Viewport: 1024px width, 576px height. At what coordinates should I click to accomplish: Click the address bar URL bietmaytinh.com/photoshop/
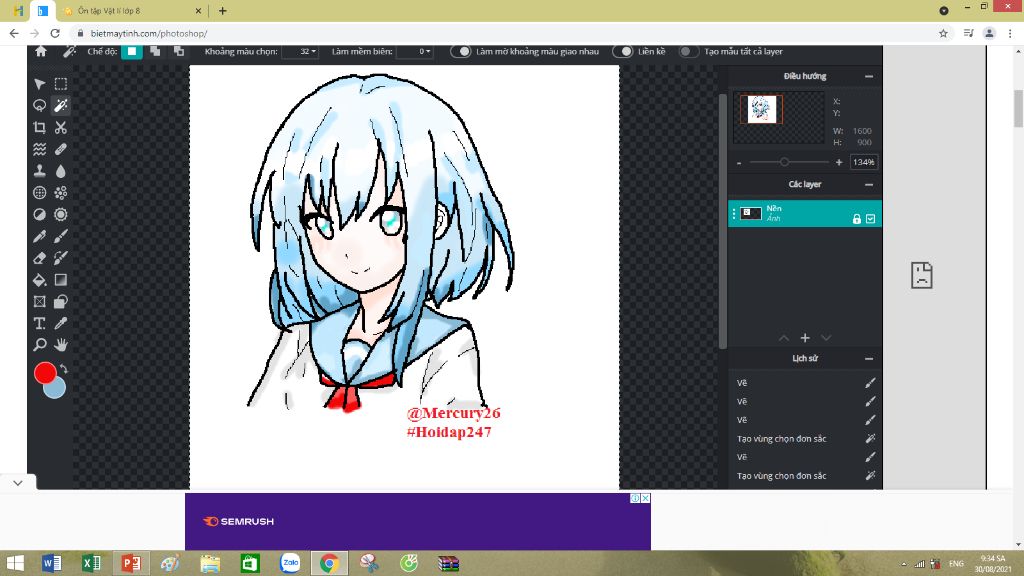[x=149, y=33]
